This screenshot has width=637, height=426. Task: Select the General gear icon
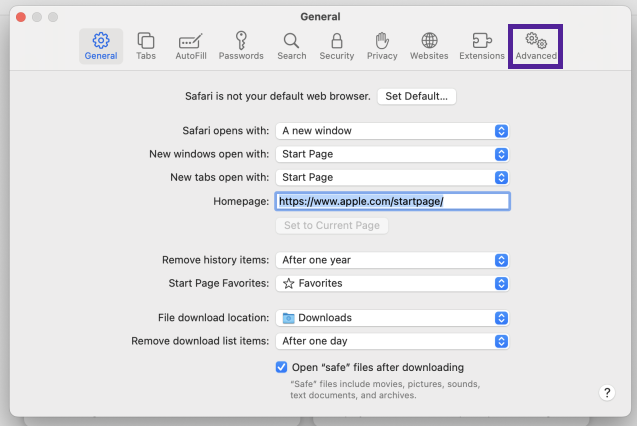(101, 41)
